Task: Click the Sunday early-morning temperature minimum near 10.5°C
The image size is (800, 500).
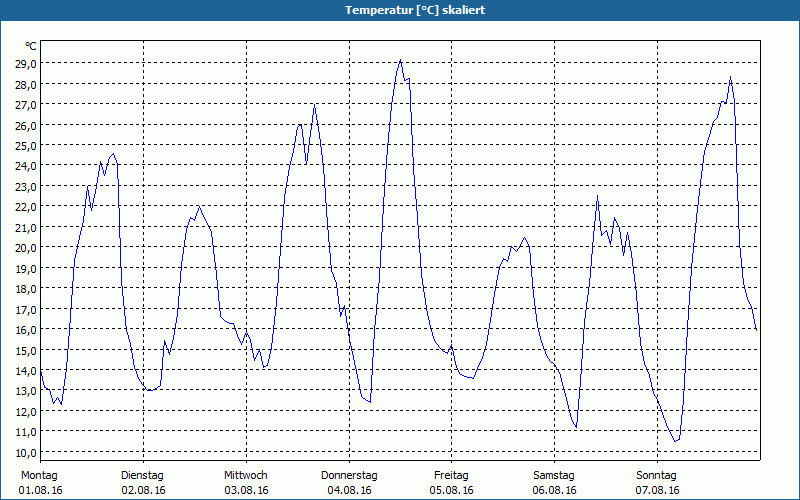Action: pyautogui.click(x=675, y=441)
